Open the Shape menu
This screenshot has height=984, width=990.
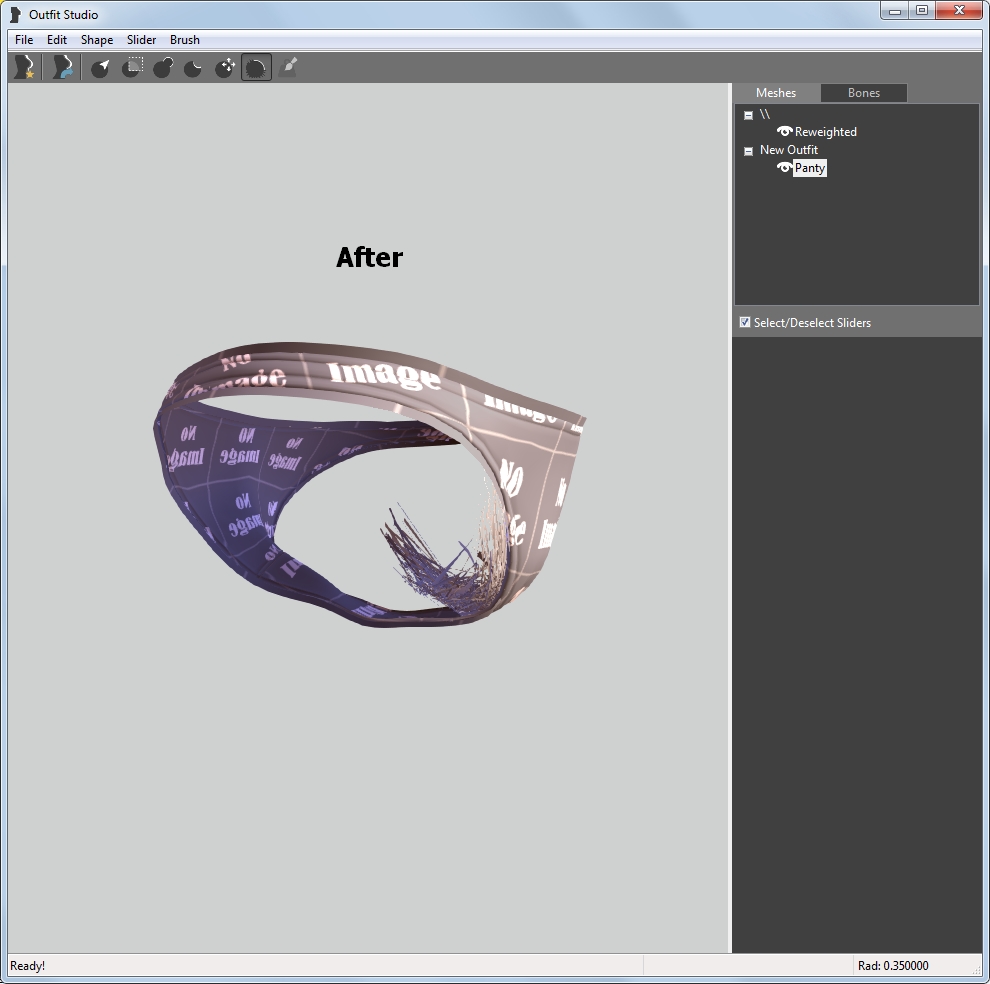coord(97,40)
